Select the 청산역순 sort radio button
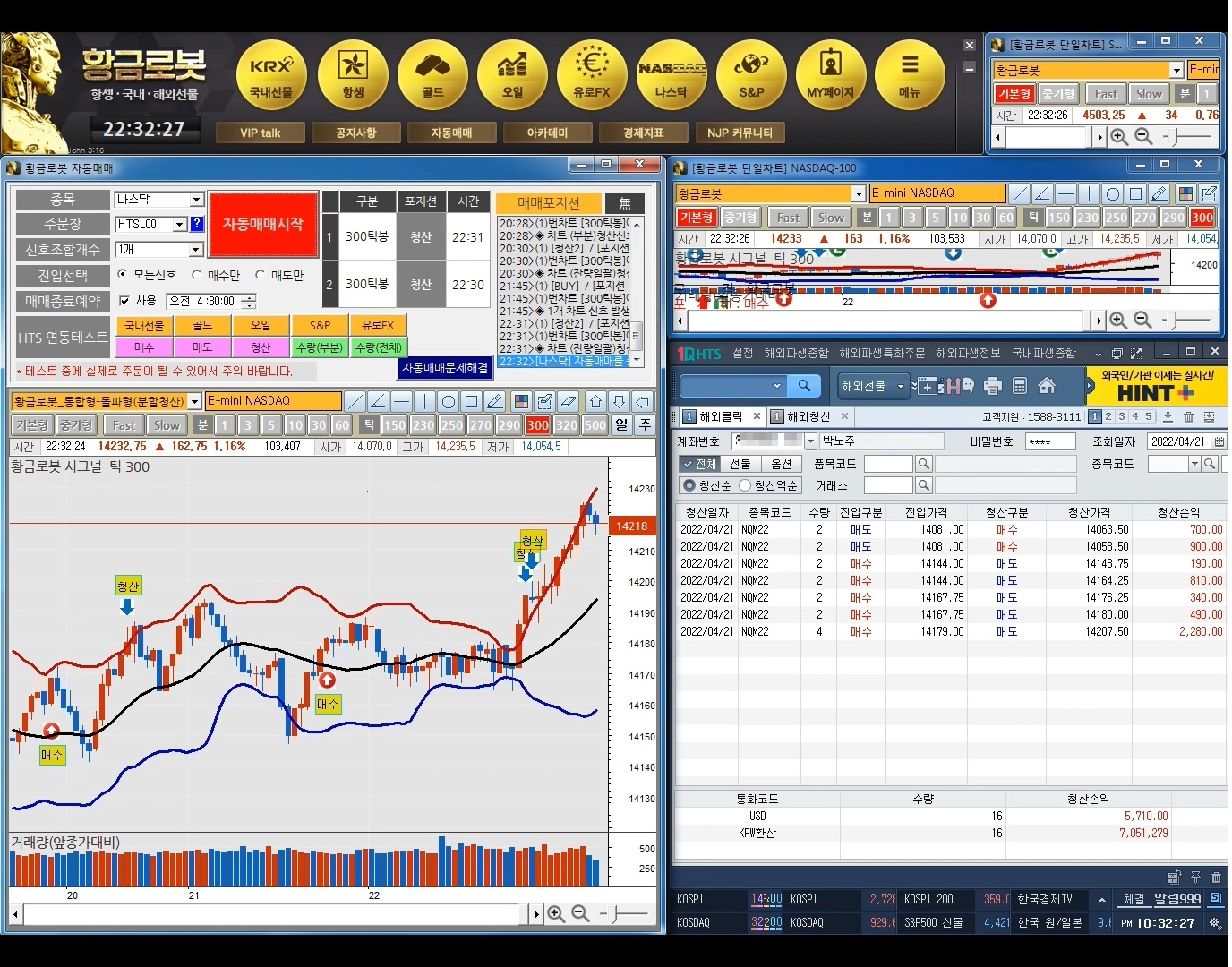 click(745, 485)
